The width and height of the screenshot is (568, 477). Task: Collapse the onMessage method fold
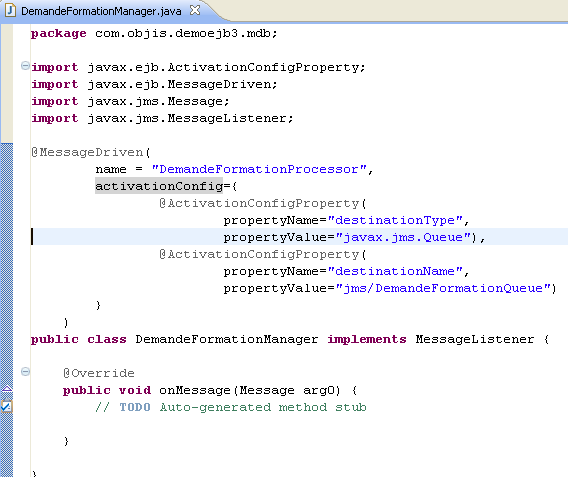click(25, 372)
